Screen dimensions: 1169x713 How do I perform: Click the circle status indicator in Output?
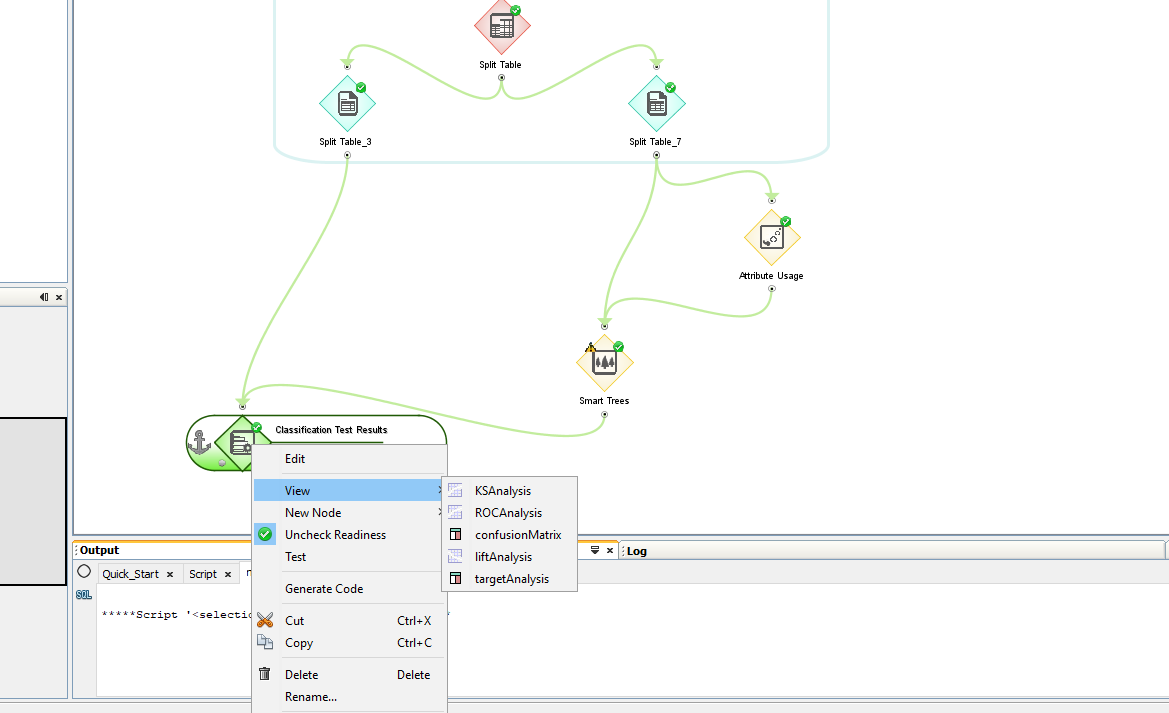pyautogui.click(x=84, y=572)
